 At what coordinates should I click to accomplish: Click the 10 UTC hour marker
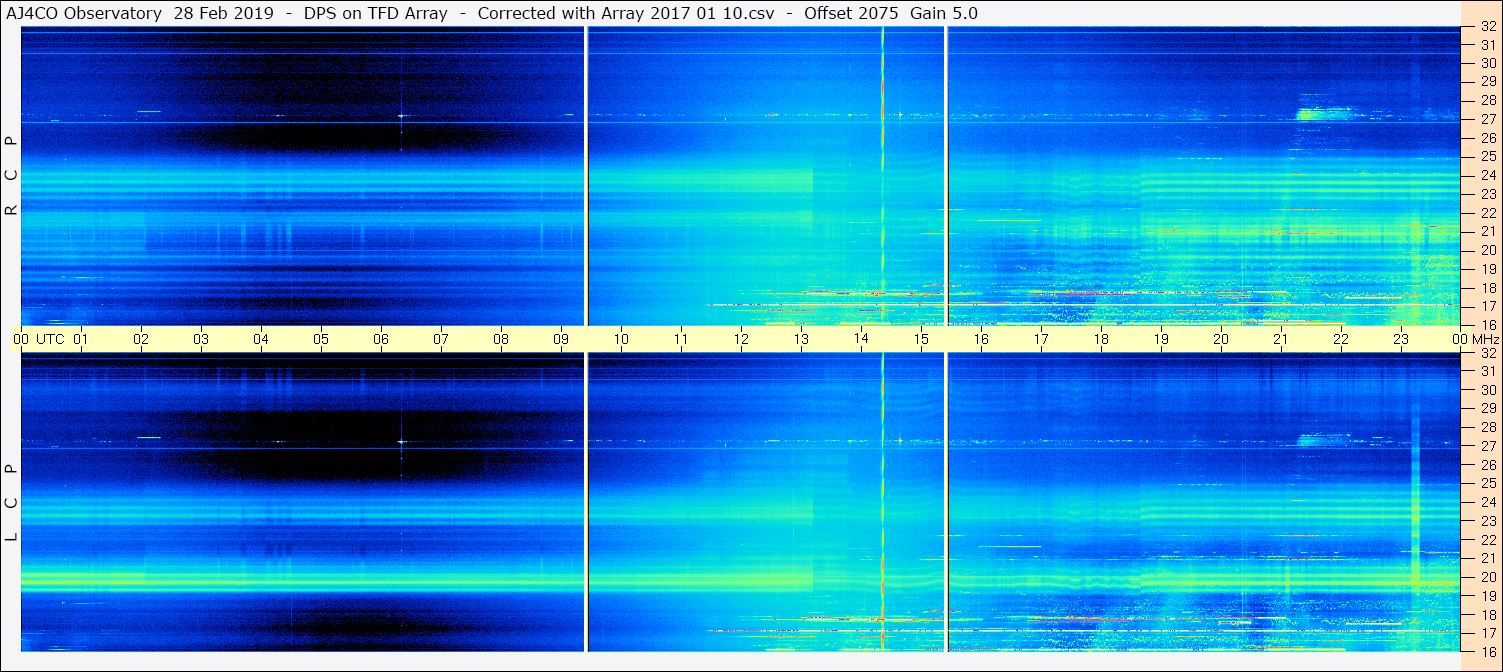(621, 339)
